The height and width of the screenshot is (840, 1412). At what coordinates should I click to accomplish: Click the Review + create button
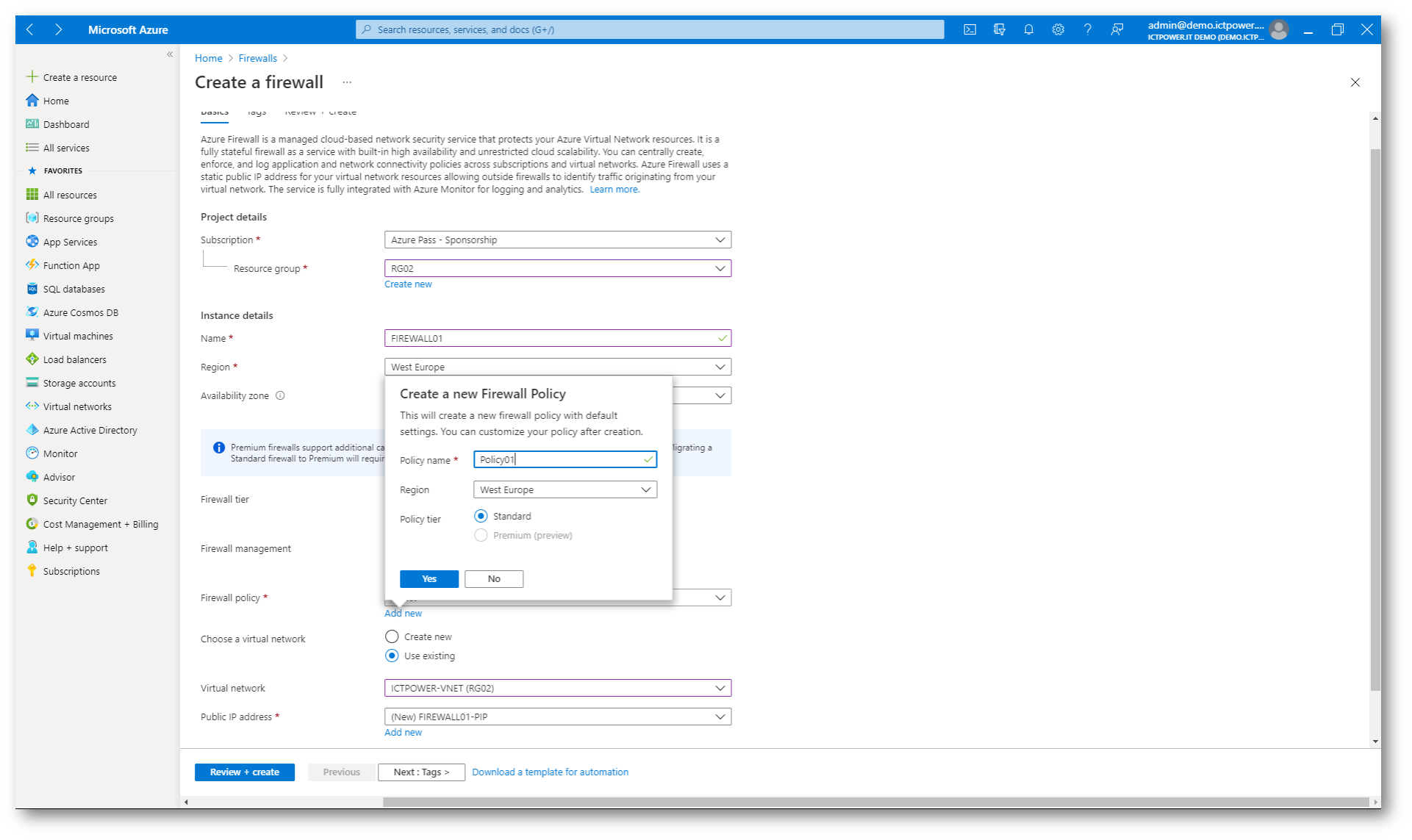pyautogui.click(x=245, y=773)
